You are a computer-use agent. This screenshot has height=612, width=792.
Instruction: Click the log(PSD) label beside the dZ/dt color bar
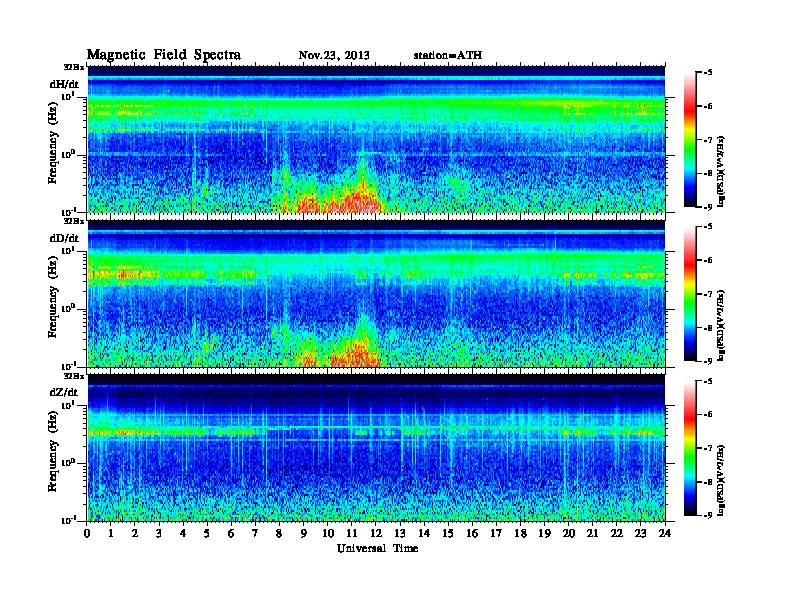(722, 480)
